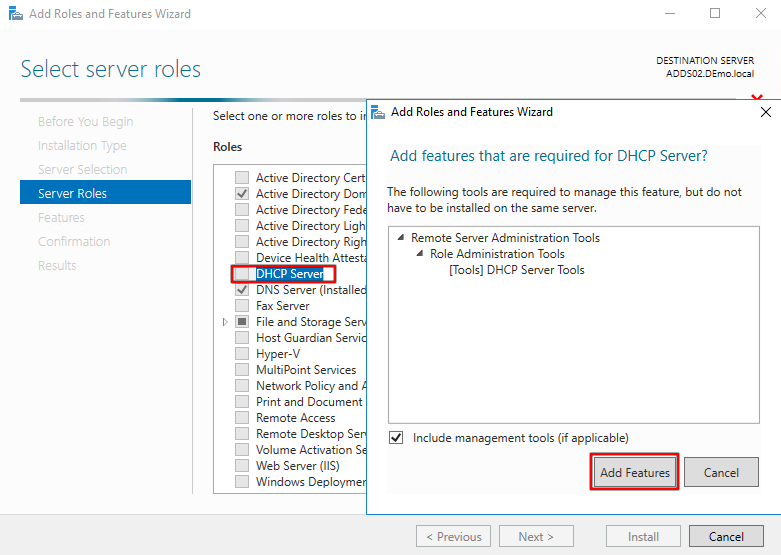Select the Server Roles step
This screenshot has height=555, width=781.
click(x=105, y=192)
